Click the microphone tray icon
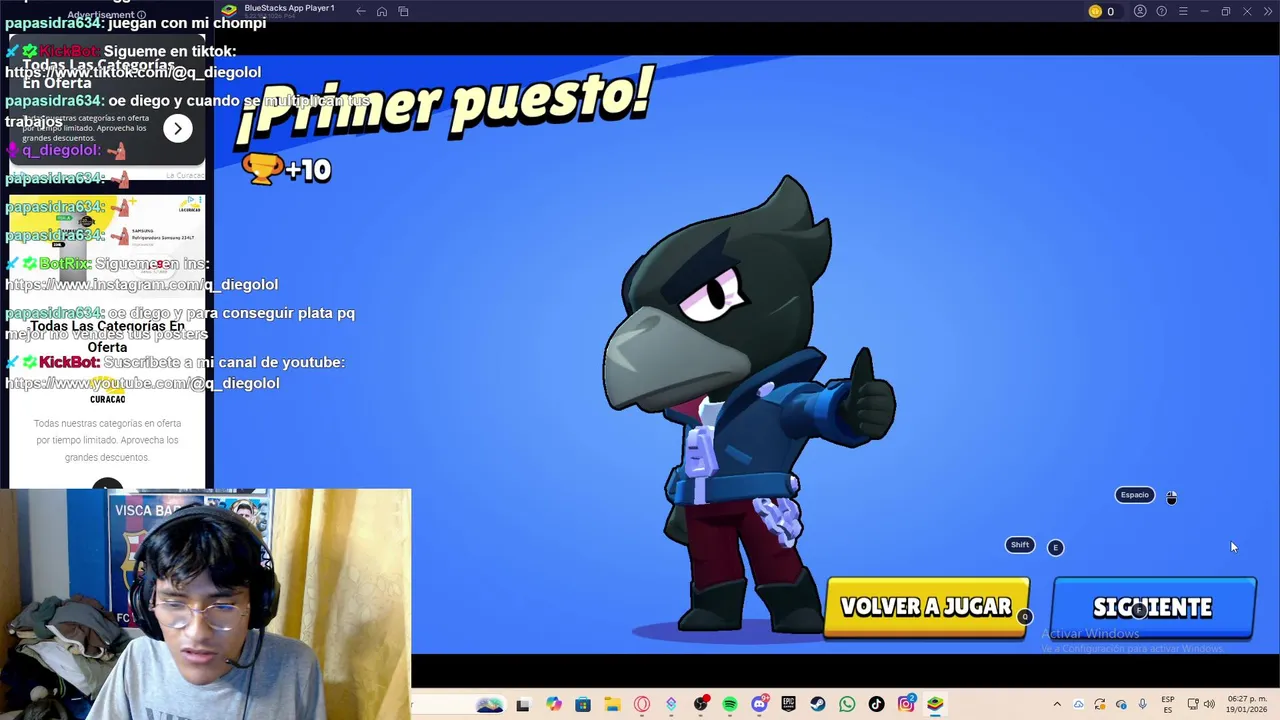 [1142, 705]
